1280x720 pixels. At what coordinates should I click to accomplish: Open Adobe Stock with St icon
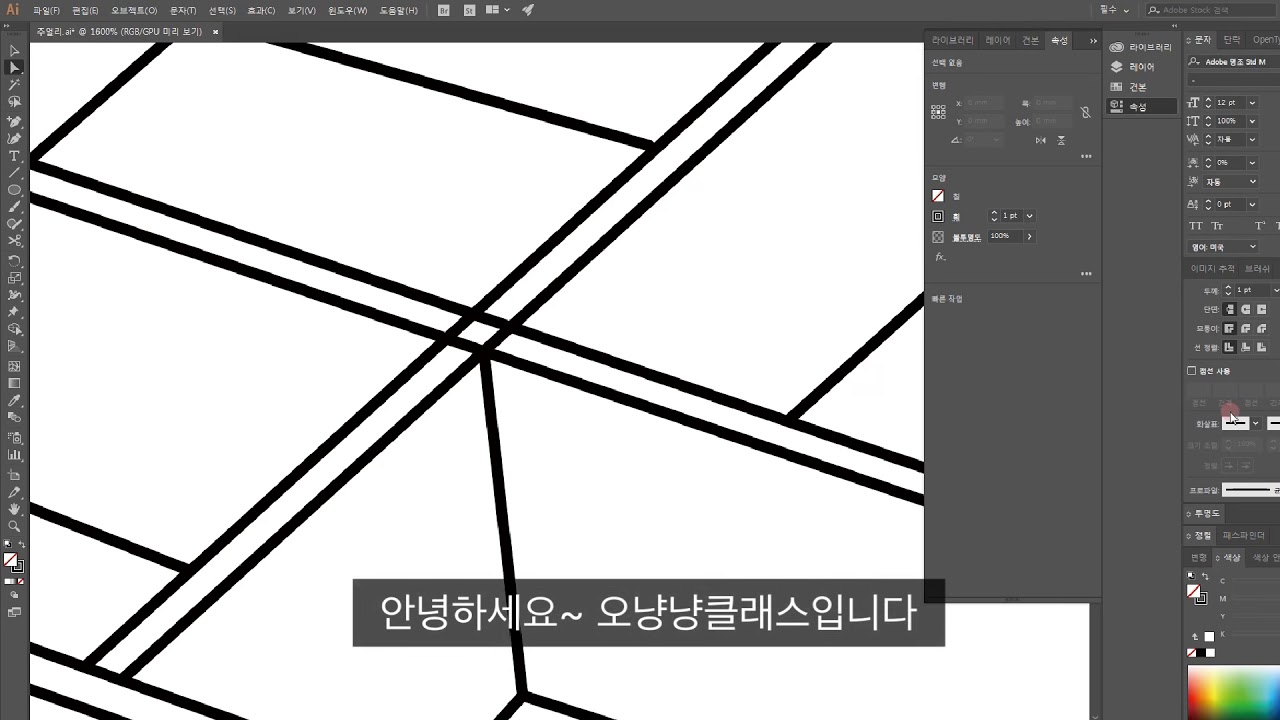(468, 10)
